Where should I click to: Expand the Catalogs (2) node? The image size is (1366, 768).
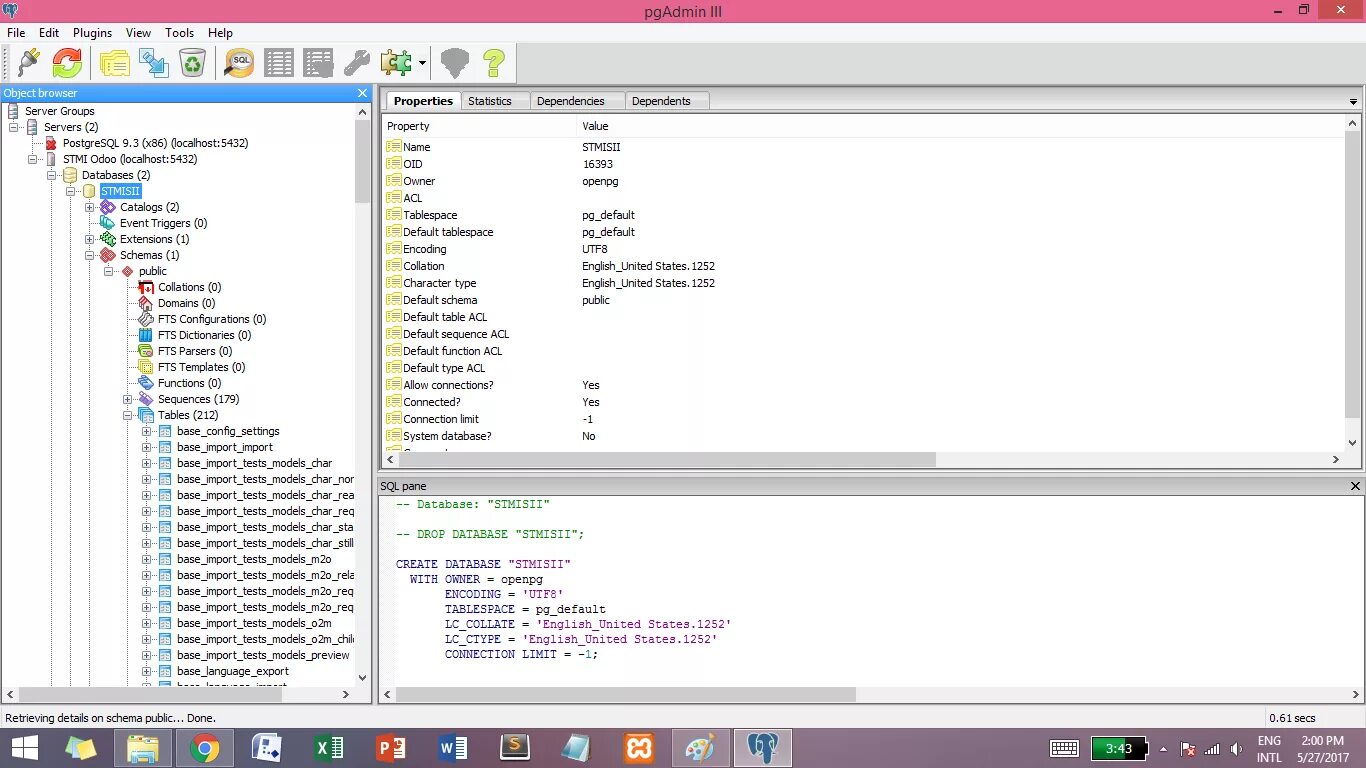[x=90, y=207]
